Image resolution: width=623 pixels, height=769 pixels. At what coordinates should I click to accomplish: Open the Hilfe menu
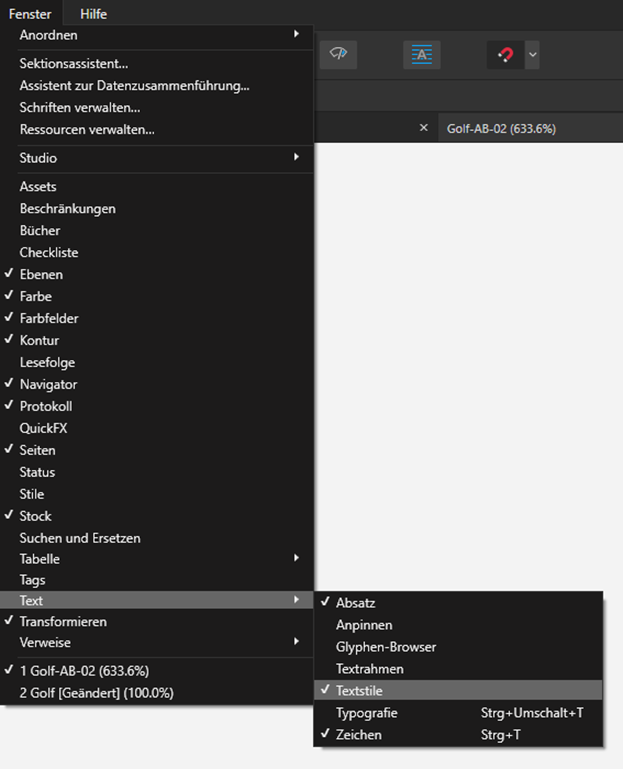pyautogui.click(x=93, y=14)
